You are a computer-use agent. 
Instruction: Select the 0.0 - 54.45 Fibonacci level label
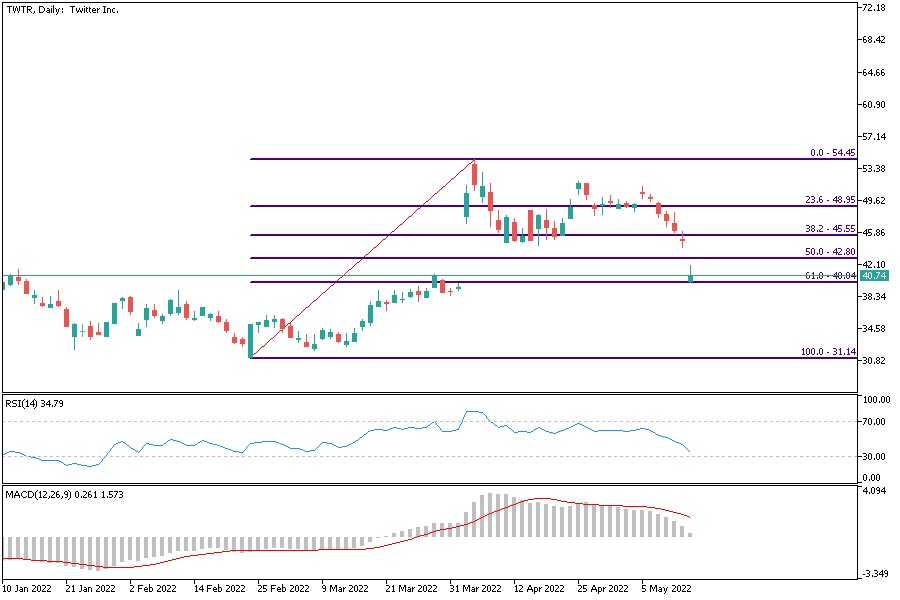pyautogui.click(x=832, y=153)
